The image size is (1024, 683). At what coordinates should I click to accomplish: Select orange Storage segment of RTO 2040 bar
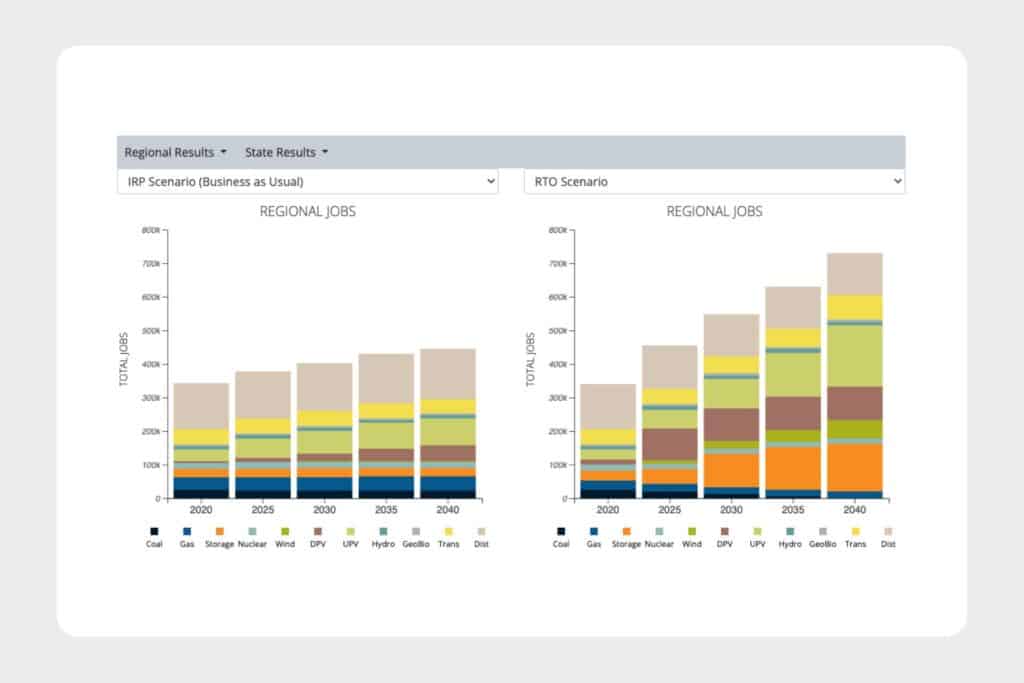tap(854, 466)
